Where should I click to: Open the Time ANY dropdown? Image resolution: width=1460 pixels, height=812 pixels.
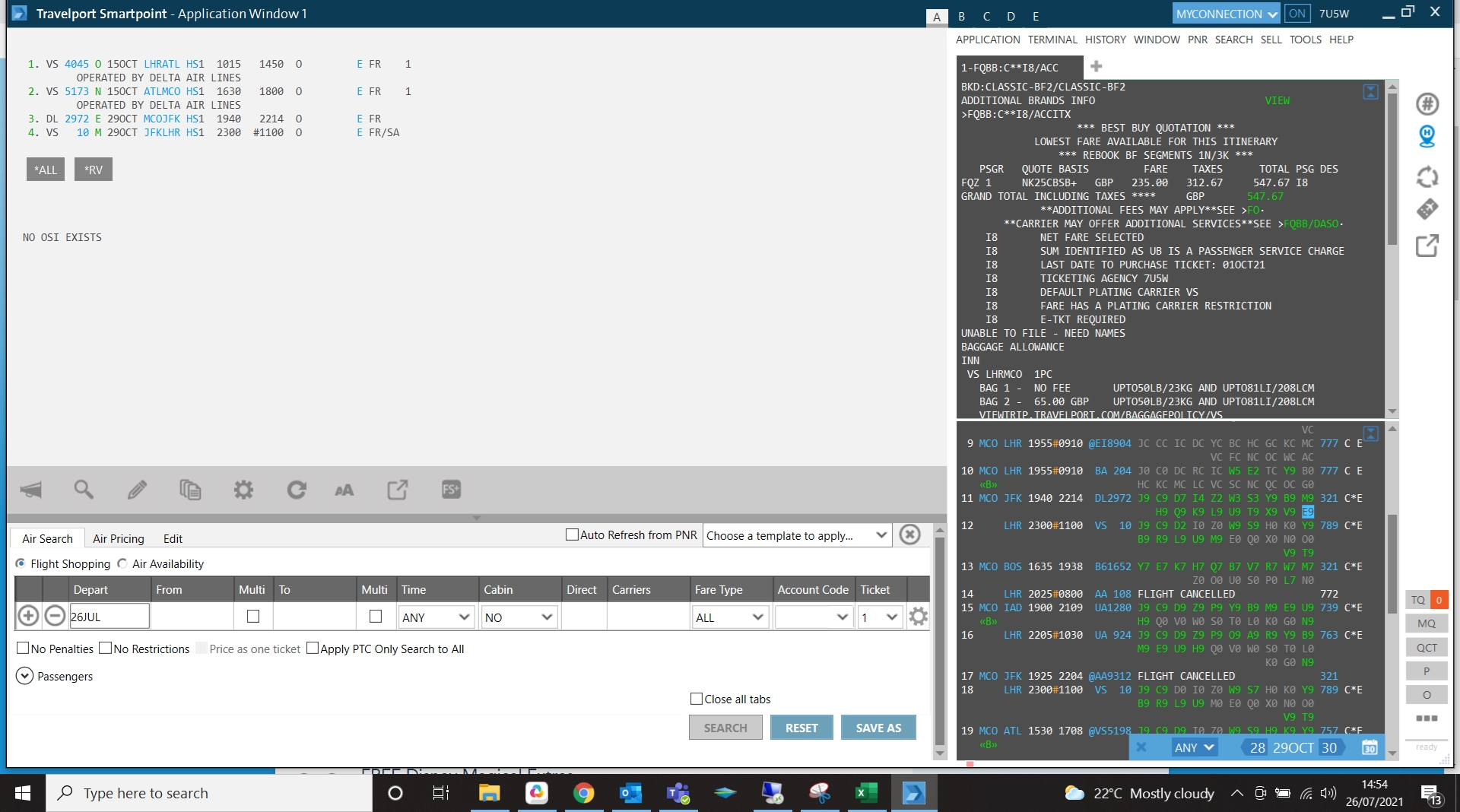pyautogui.click(x=436, y=617)
